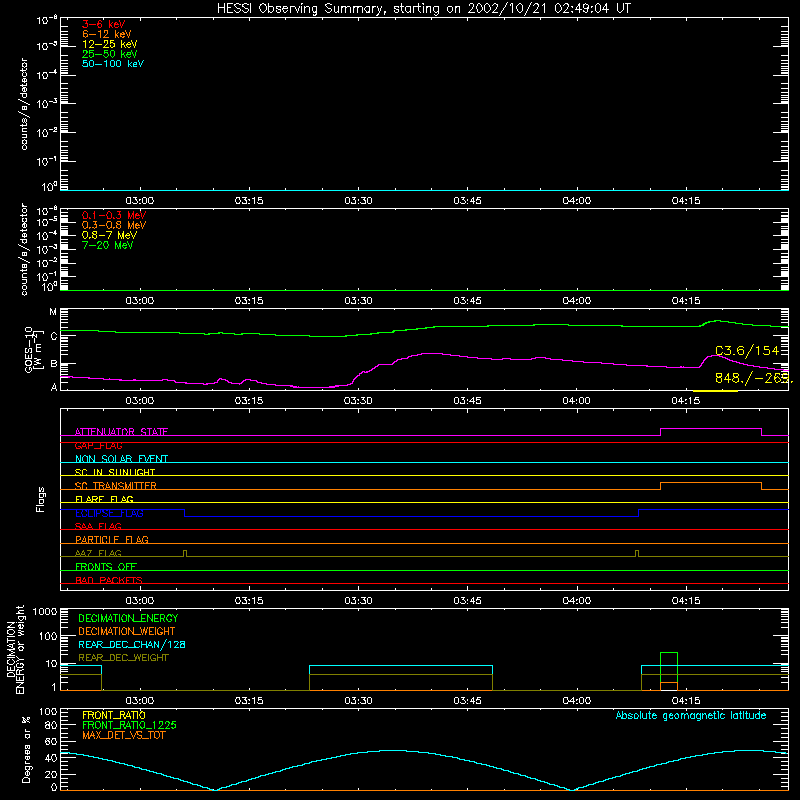
Task: Click the FRONT_RATIO legend label
Action: click(114, 715)
